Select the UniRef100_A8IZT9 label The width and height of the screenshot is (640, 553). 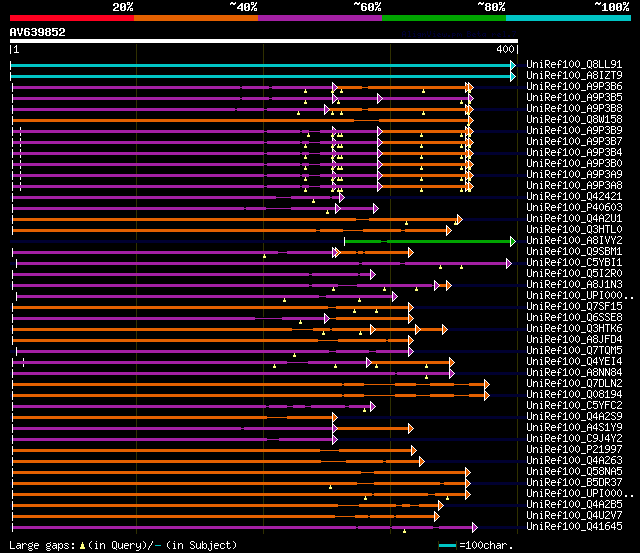(574, 76)
